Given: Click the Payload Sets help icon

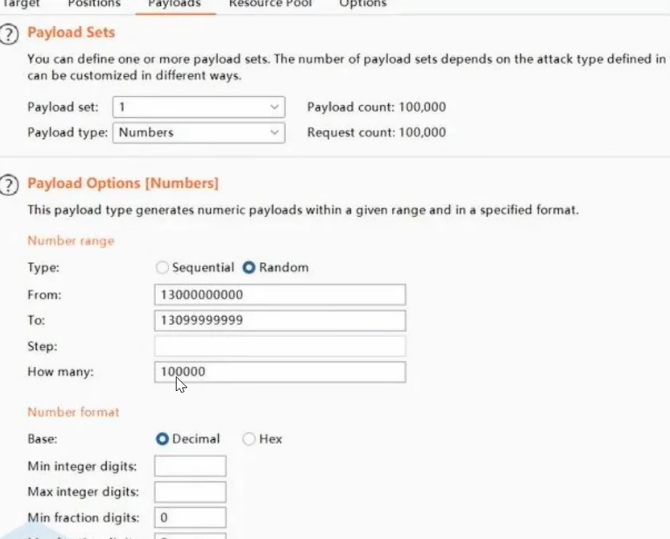Looking at the screenshot, I should (x=9, y=35).
